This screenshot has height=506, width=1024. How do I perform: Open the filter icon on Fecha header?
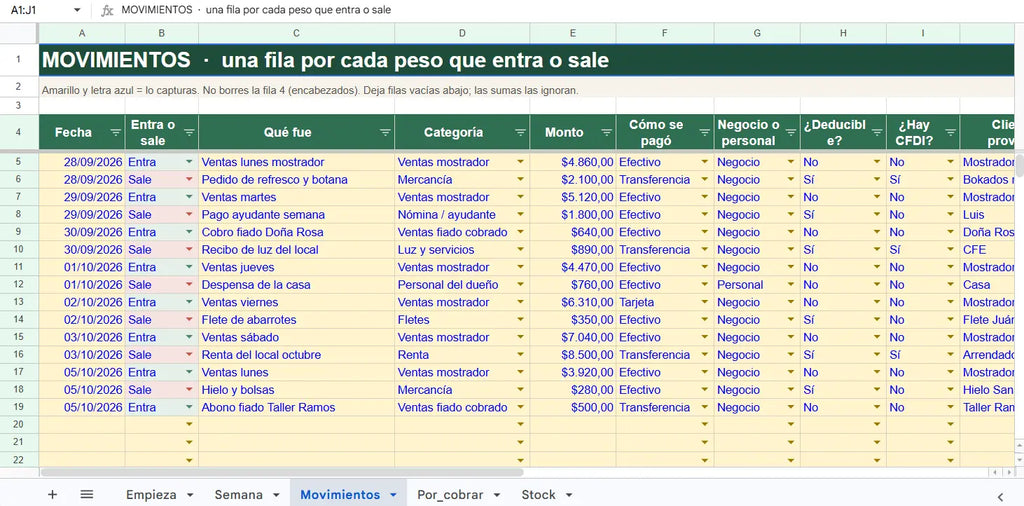tap(116, 133)
